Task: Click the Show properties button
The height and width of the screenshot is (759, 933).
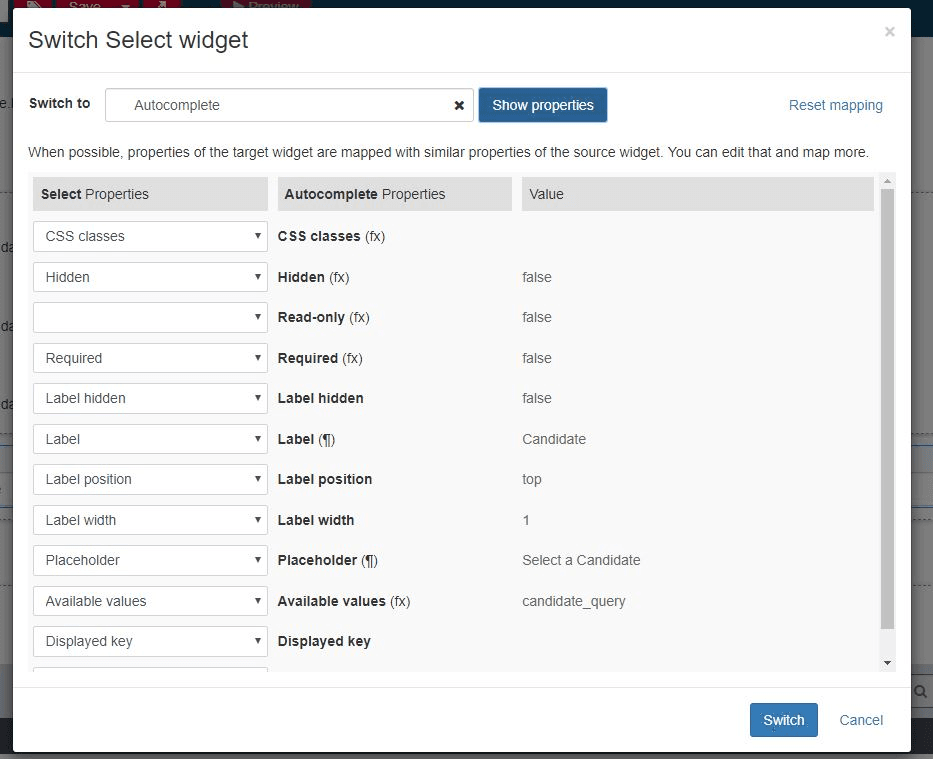Action: tap(543, 105)
